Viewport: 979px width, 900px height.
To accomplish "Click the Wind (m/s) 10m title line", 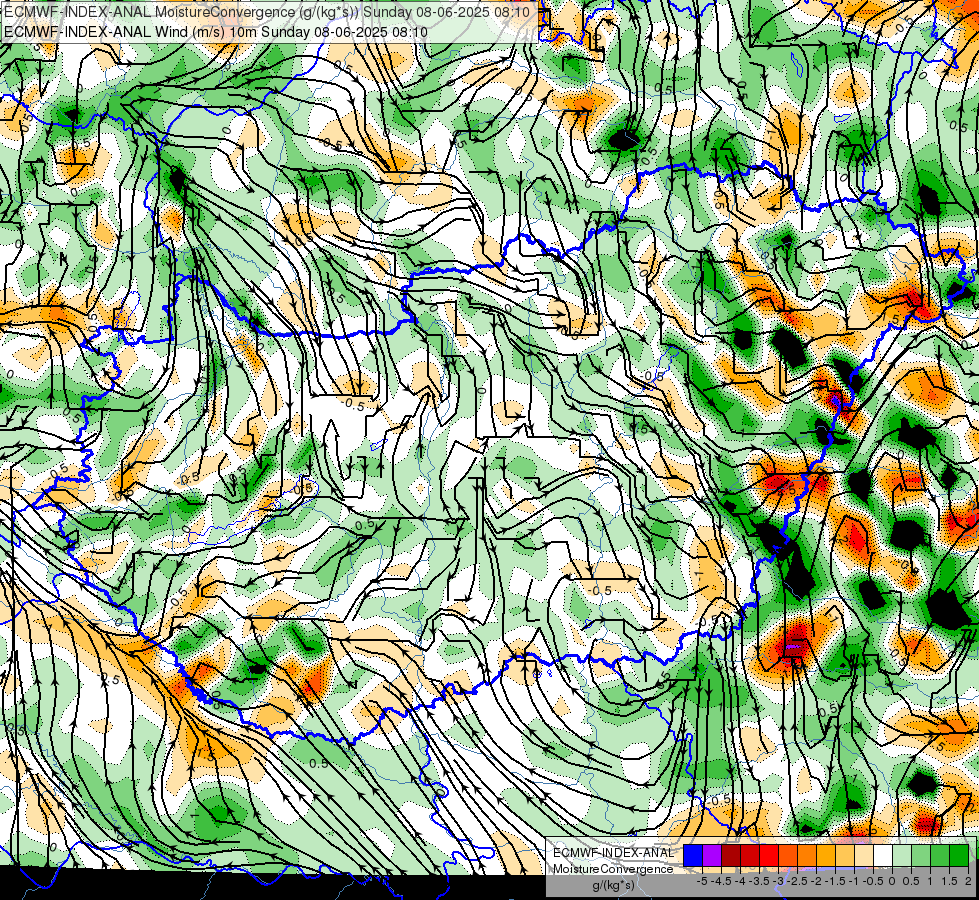I will point(216,31).
